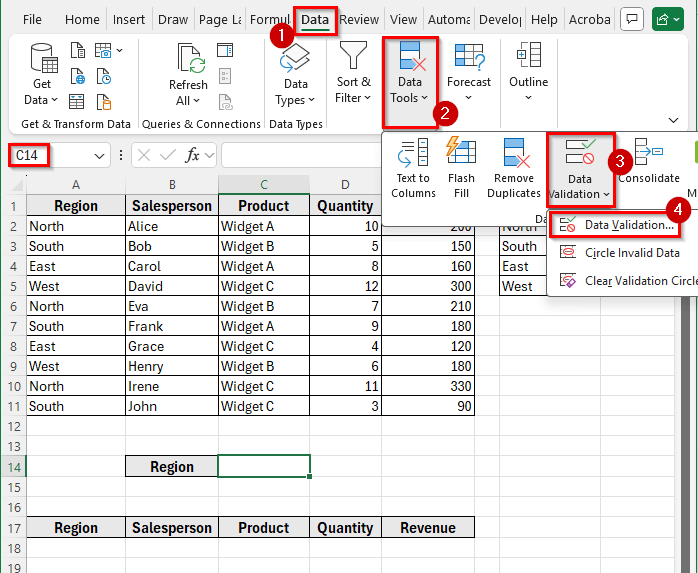Image resolution: width=698 pixels, height=573 pixels.
Task: Click the Insert Function fx icon
Action: (192, 155)
